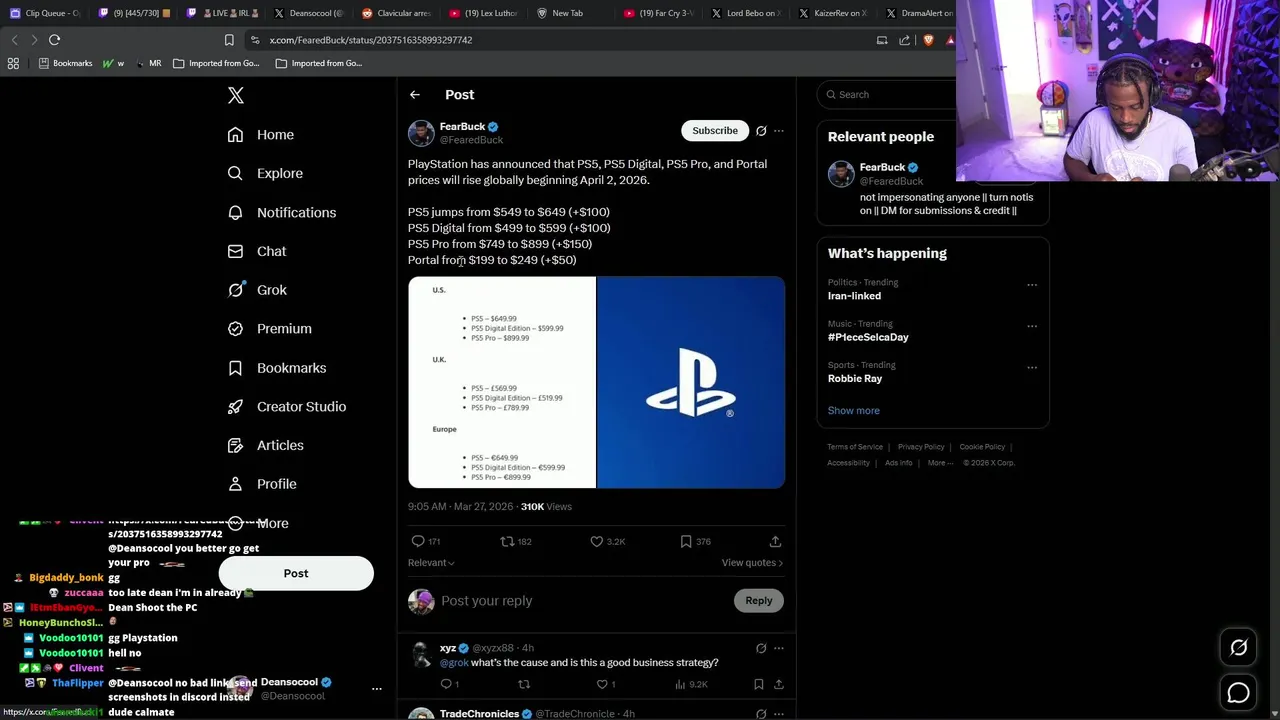Click Robbie Ray trending topic
The width and height of the screenshot is (1280, 720).
coord(855,379)
